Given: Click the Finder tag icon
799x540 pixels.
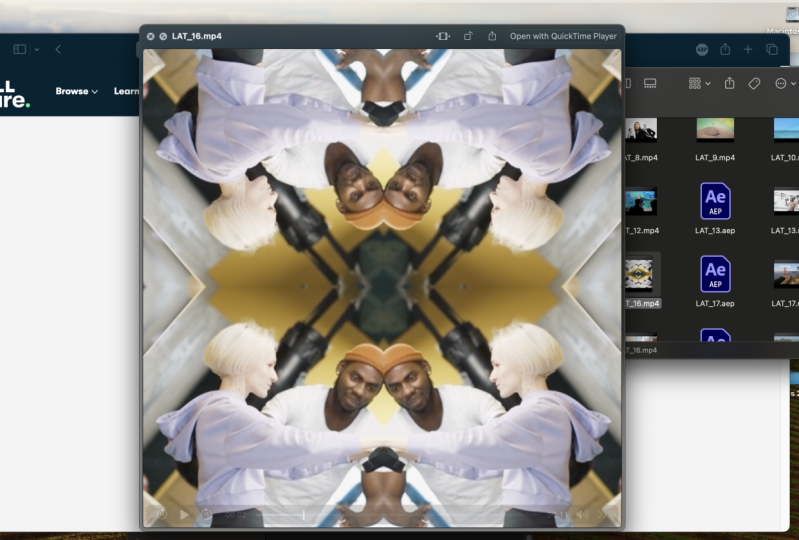Looking at the screenshot, I should coord(754,84).
